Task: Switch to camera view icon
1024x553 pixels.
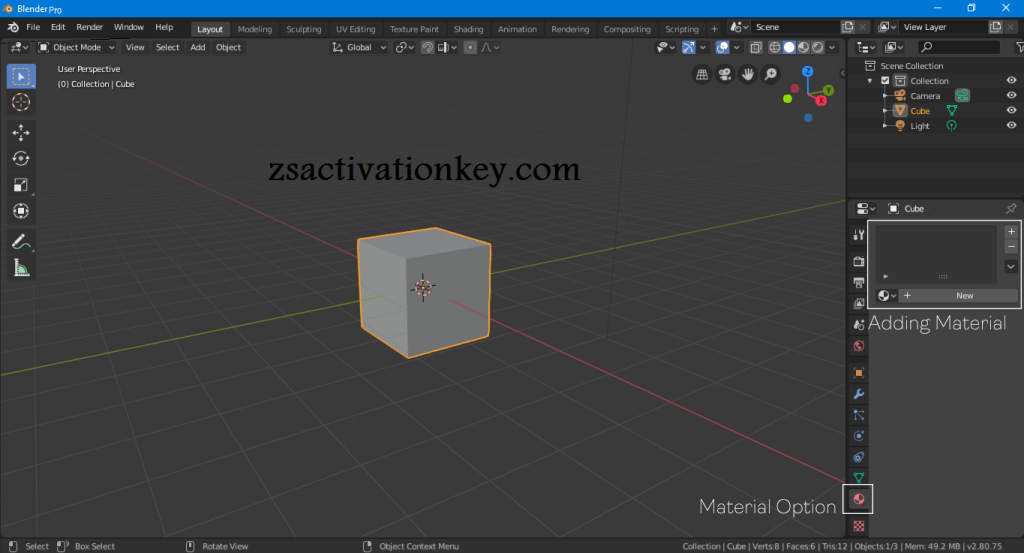Action: pyautogui.click(x=725, y=74)
